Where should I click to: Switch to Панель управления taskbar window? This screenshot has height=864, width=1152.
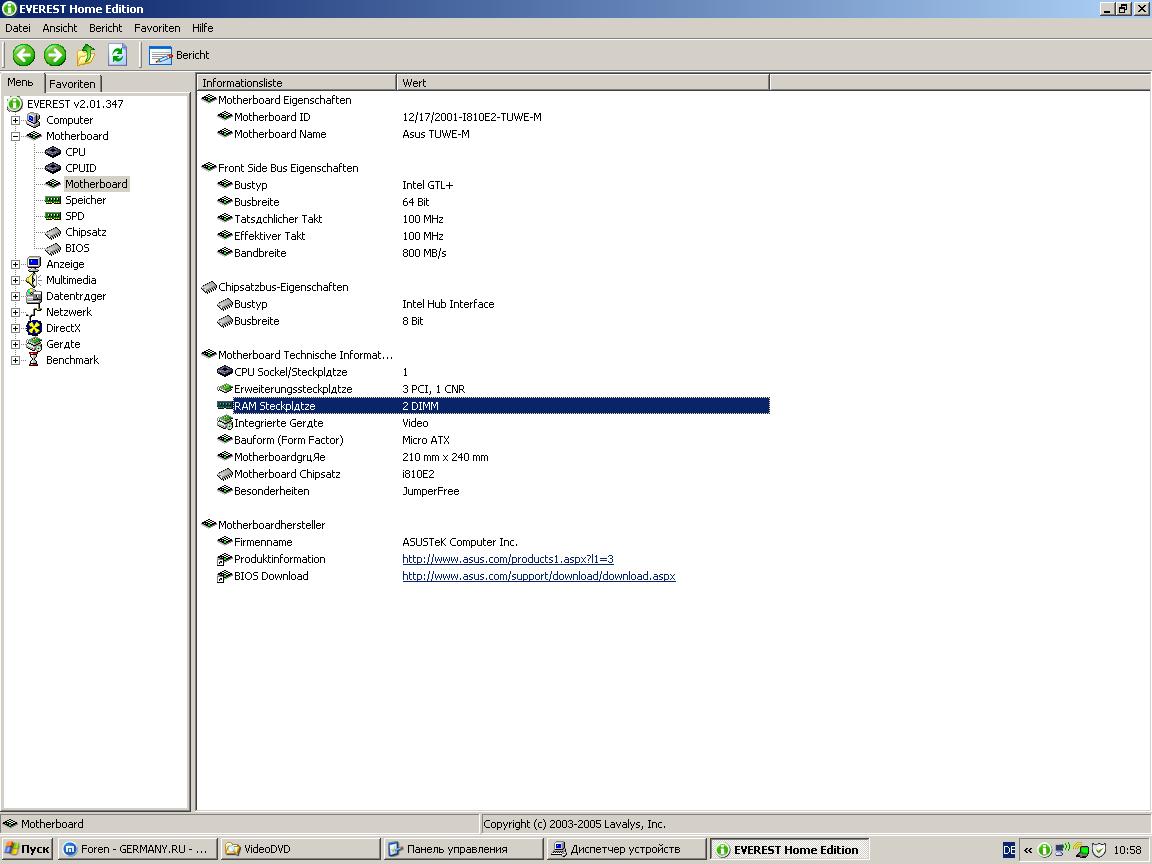coord(464,849)
